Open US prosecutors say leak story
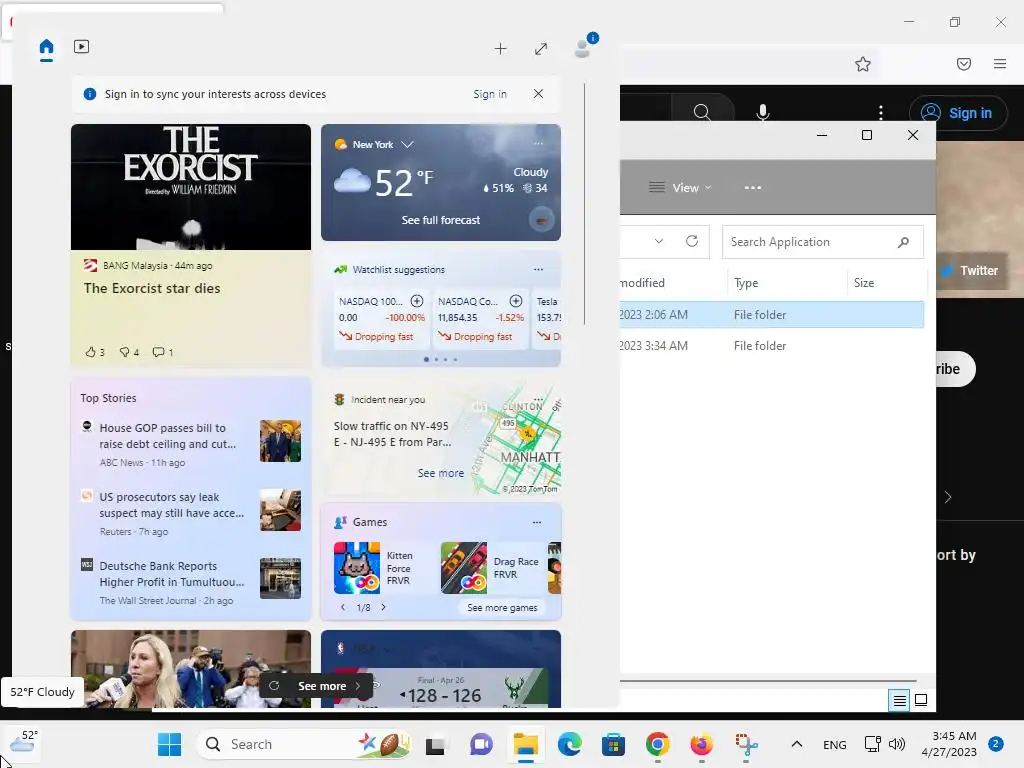Screen dimensions: 1024x768 (x=191, y=514)
